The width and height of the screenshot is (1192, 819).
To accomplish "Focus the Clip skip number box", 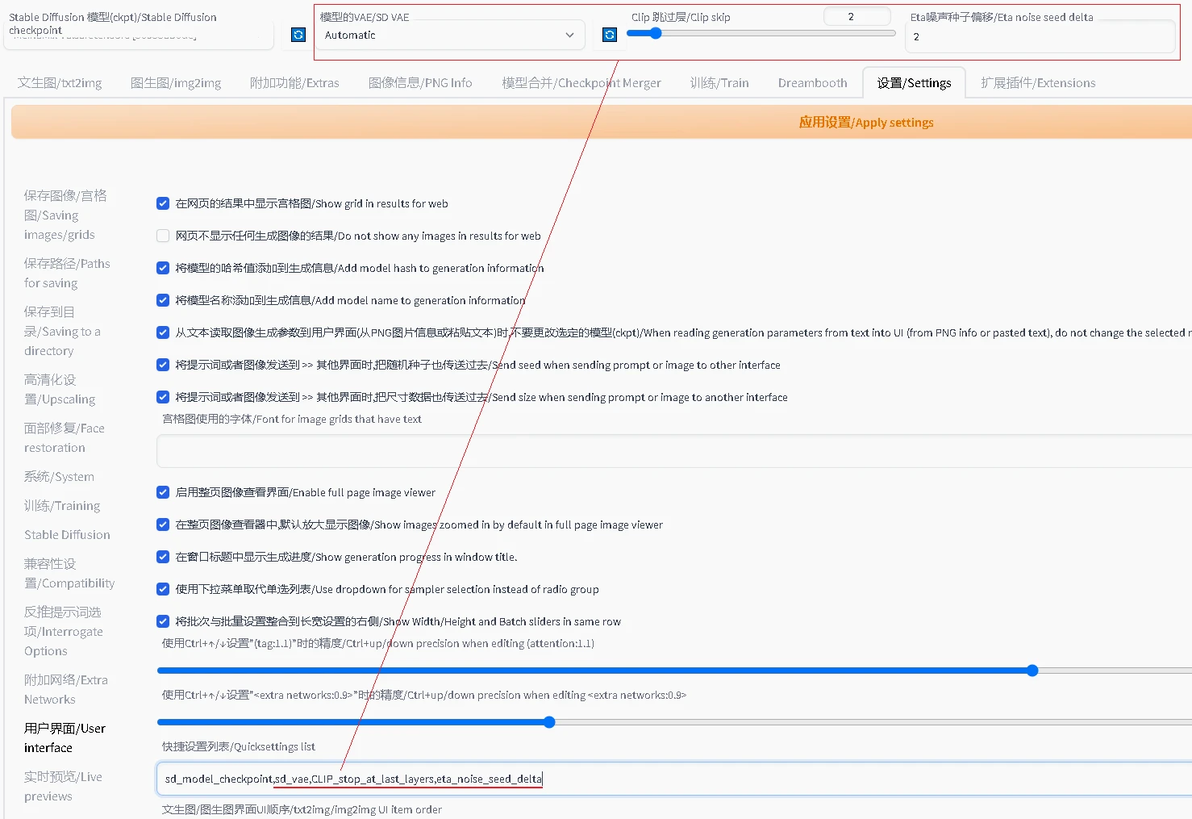I will (856, 16).
